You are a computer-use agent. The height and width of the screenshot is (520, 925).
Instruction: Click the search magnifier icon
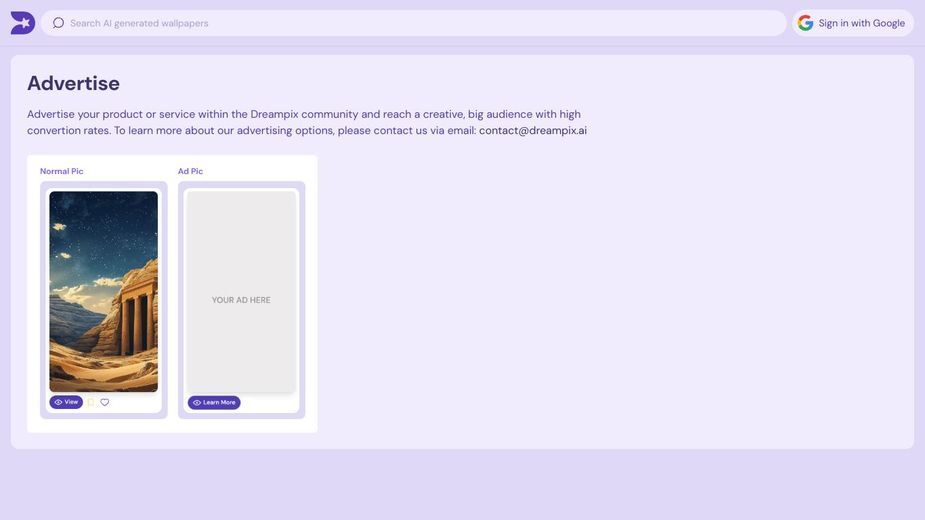[58, 23]
